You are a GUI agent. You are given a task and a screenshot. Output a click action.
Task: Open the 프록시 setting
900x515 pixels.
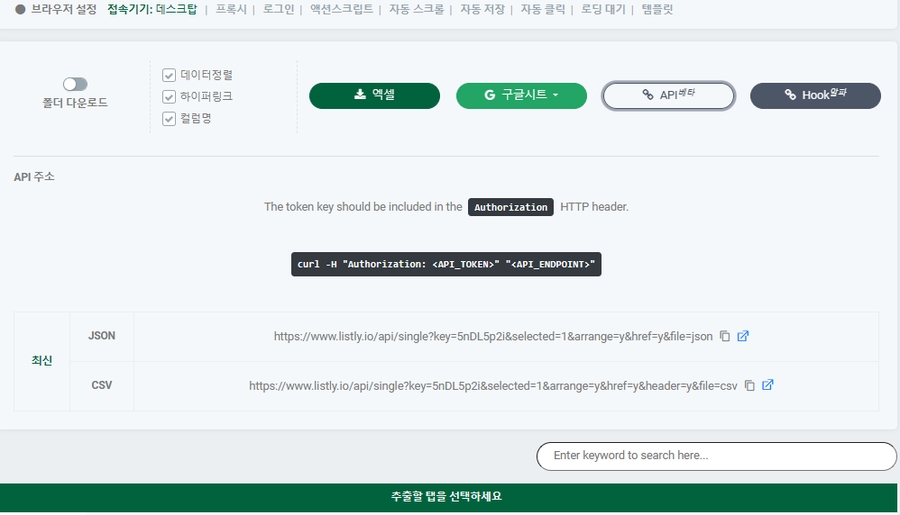click(x=231, y=9)
